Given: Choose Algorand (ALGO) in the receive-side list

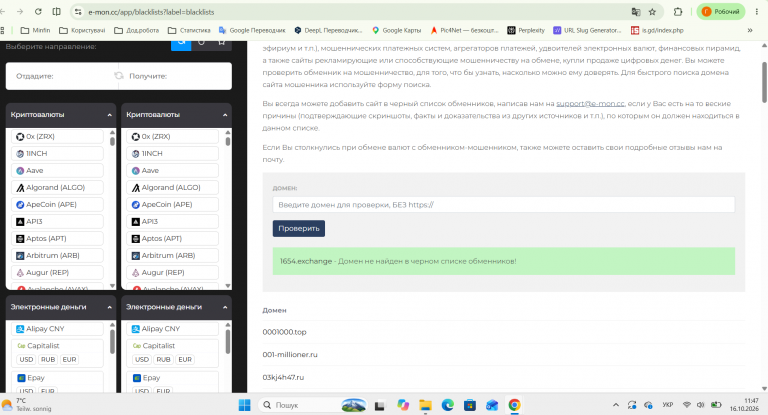Looking at the screenshot, I should [x=172, y=188].
